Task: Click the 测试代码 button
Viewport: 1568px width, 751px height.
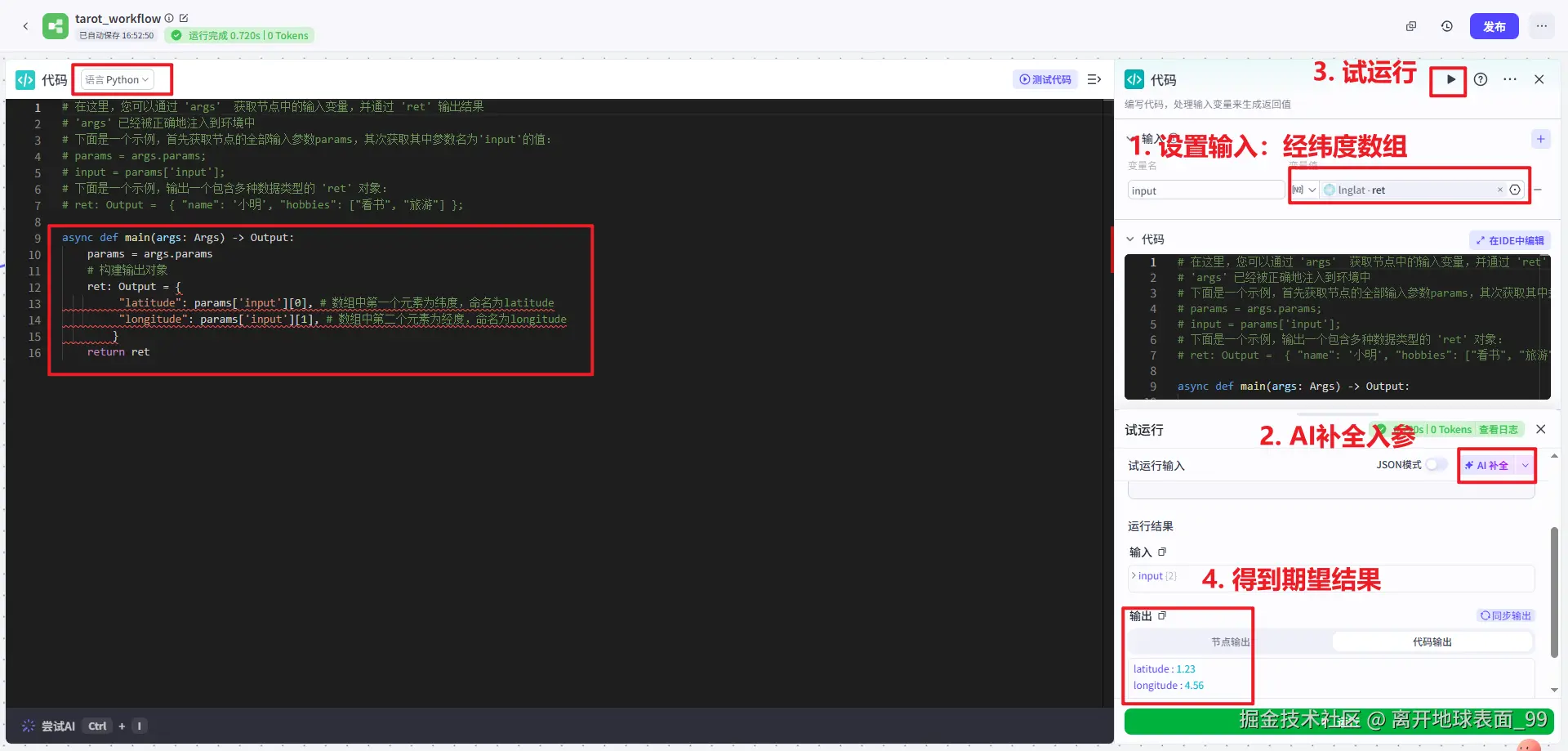Action: point(1045,79)
